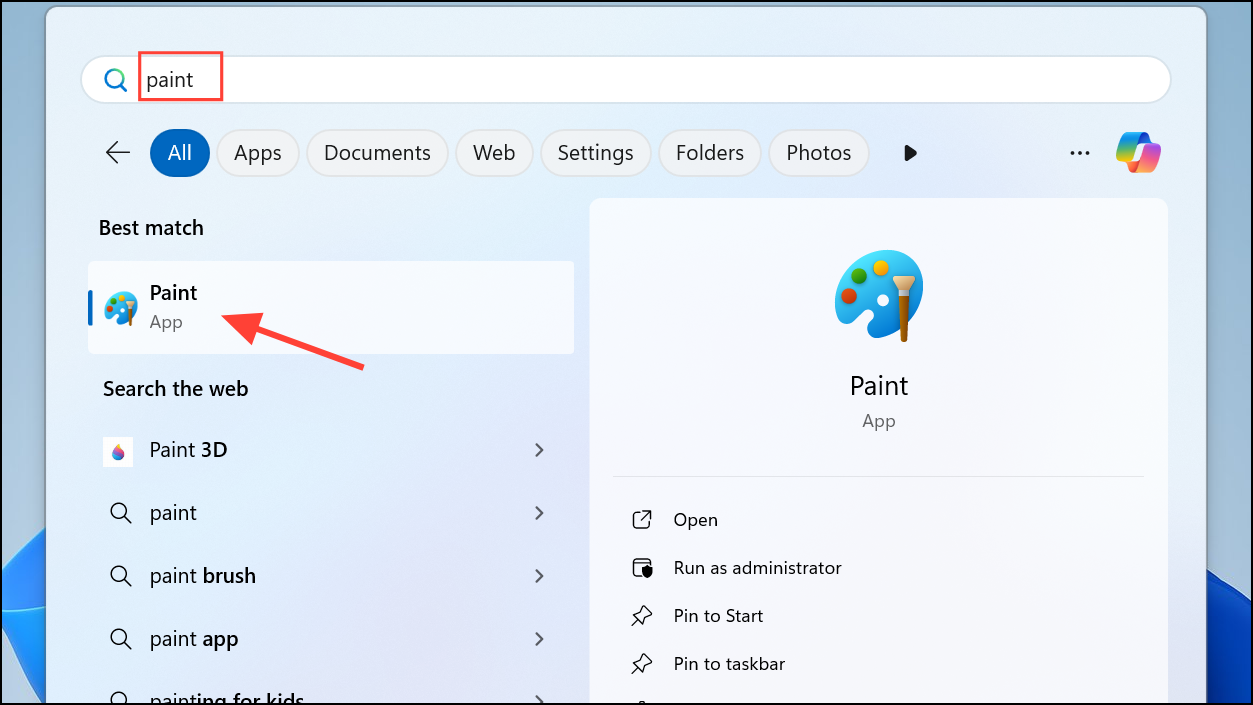This screenshot has height=705, width=1253.
Task: Click the Open external-link icon
Action: (x=642, y=520)
